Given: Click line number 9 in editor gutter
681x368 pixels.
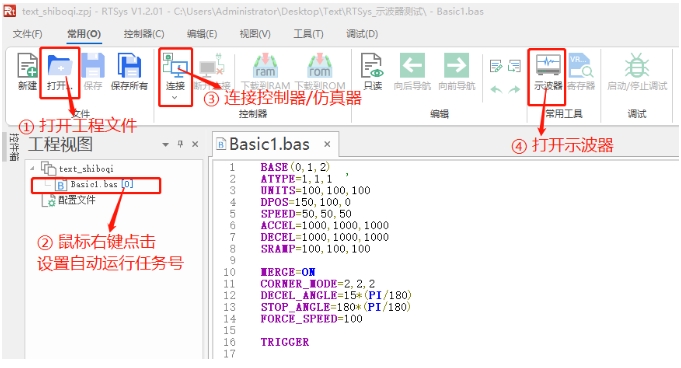Looking at the screenshot, I should (232, 260).
